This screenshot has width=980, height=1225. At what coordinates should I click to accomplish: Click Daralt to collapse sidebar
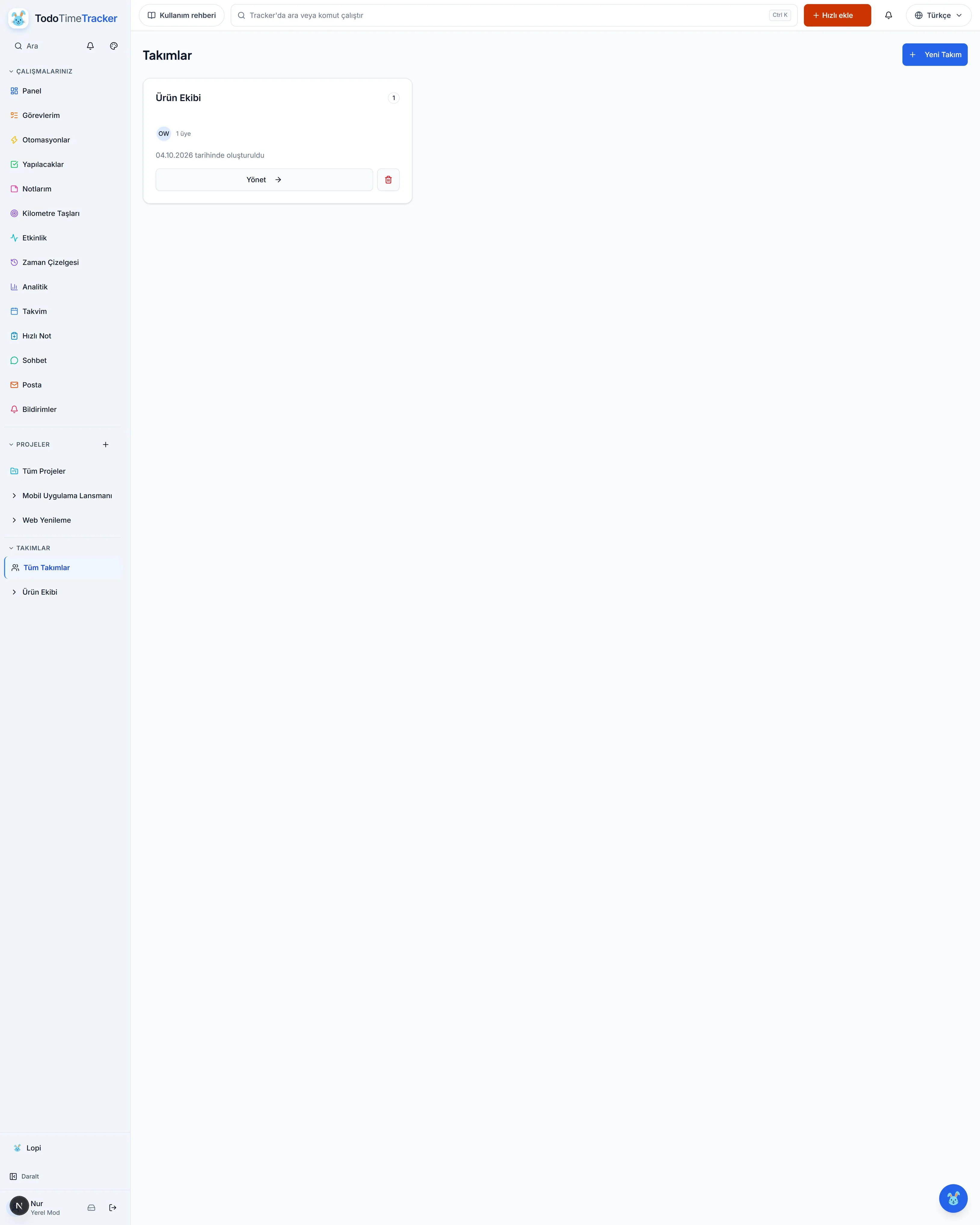point(24,1176)
